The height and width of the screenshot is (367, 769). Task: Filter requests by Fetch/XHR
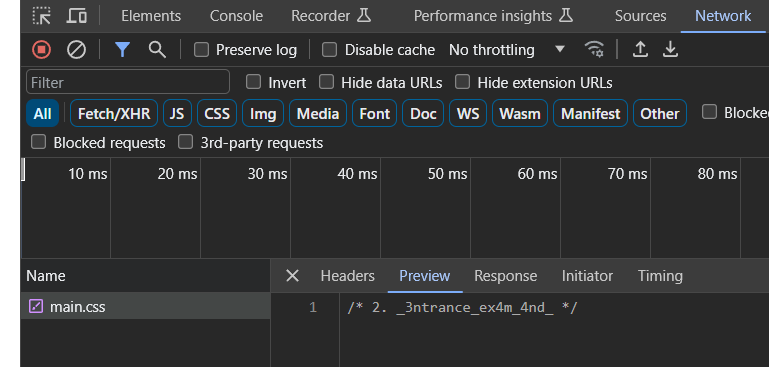pyautogui.click(x=114, y=114)
